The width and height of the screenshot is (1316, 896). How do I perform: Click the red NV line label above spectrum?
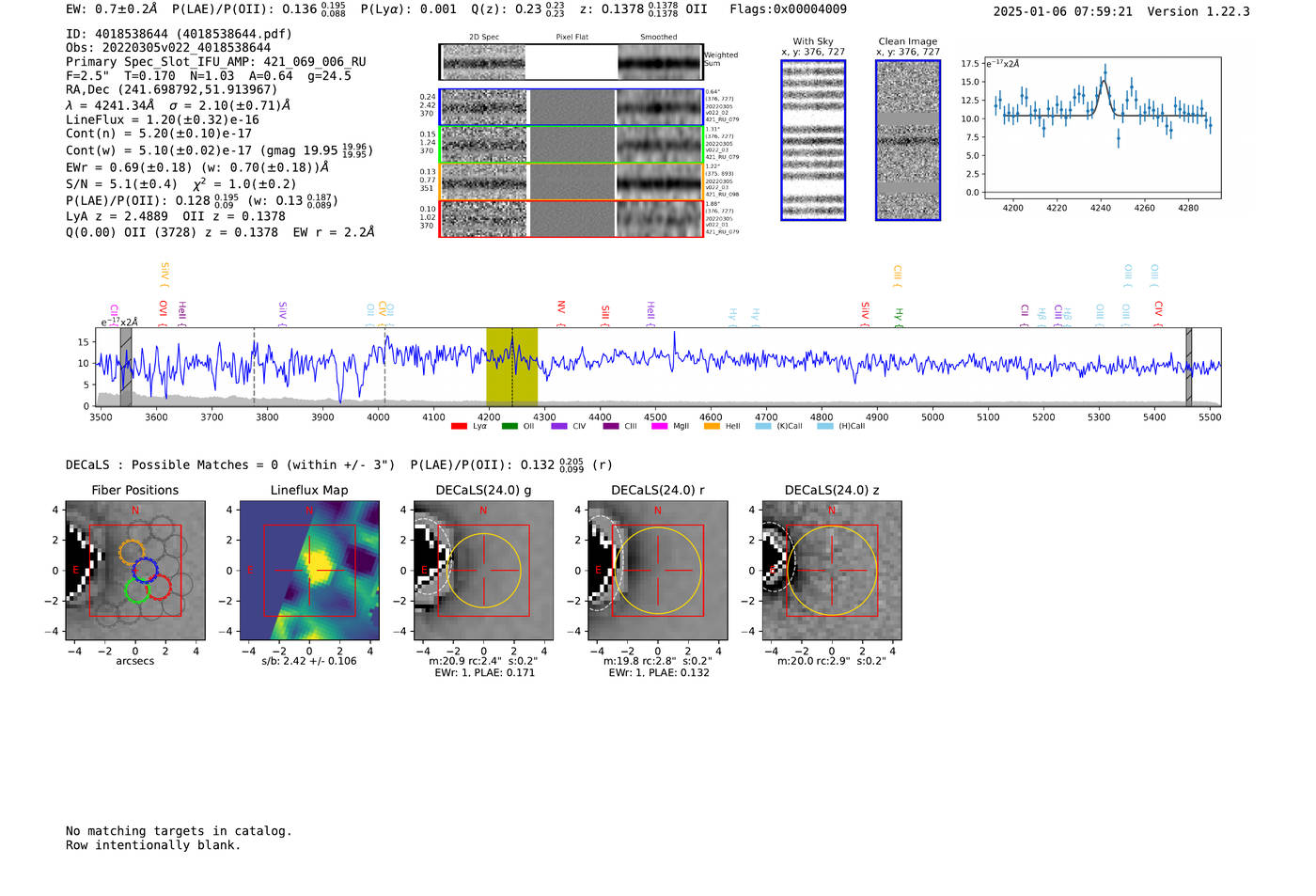click(x=561, y=309)
